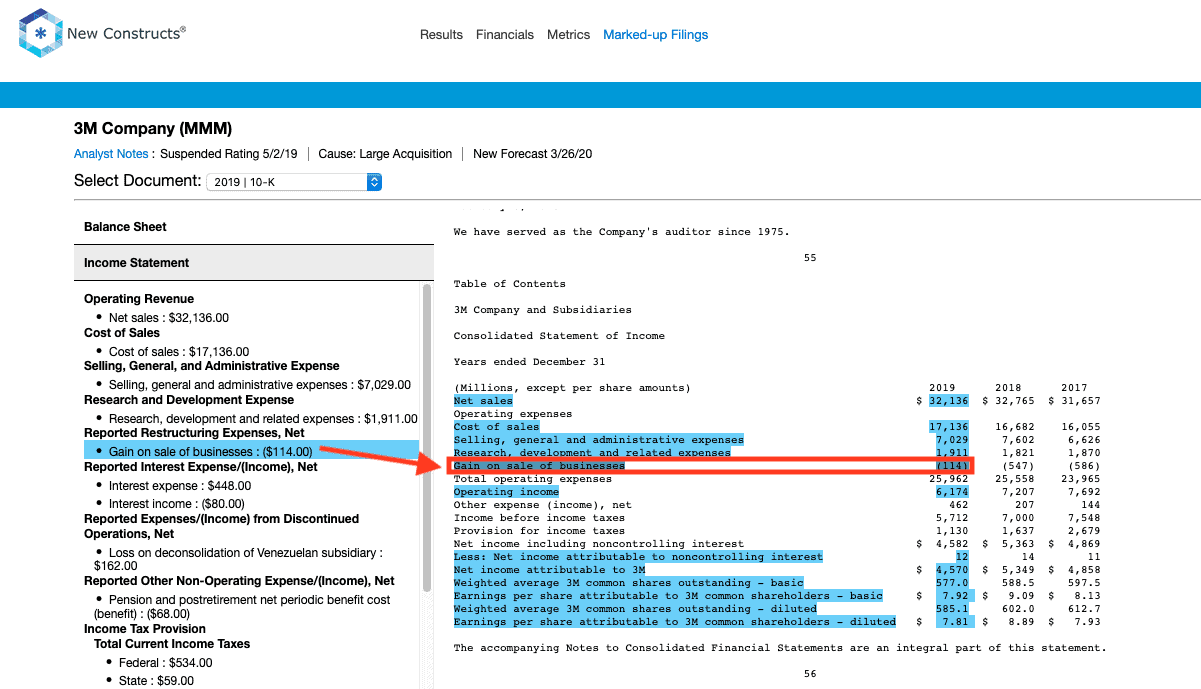The image size is (1201, 689).
Task: Click the 'Suspended Rating 5/2/19' note
Action: (229, 154)
